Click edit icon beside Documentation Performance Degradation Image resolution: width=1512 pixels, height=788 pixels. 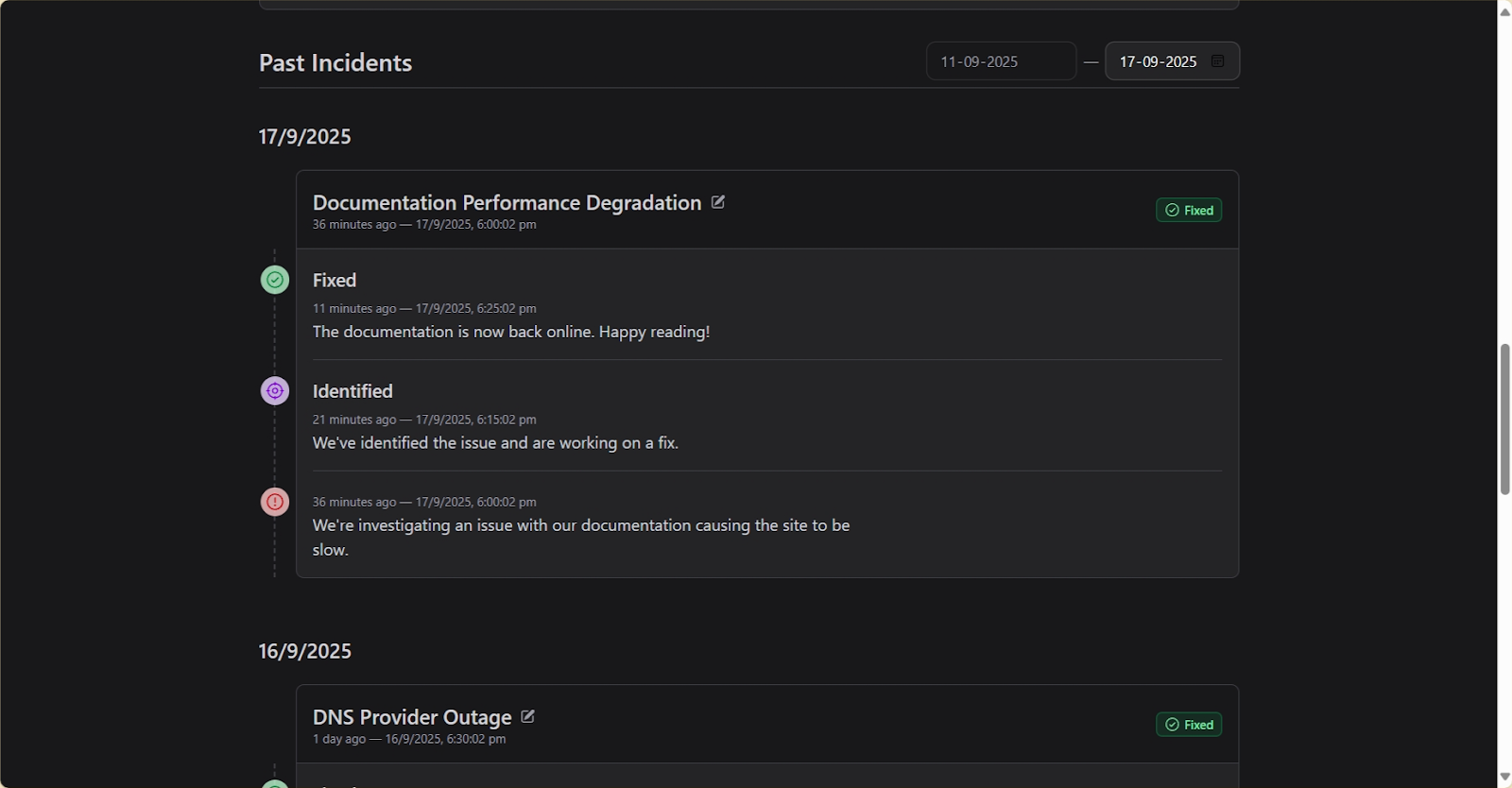718,202
